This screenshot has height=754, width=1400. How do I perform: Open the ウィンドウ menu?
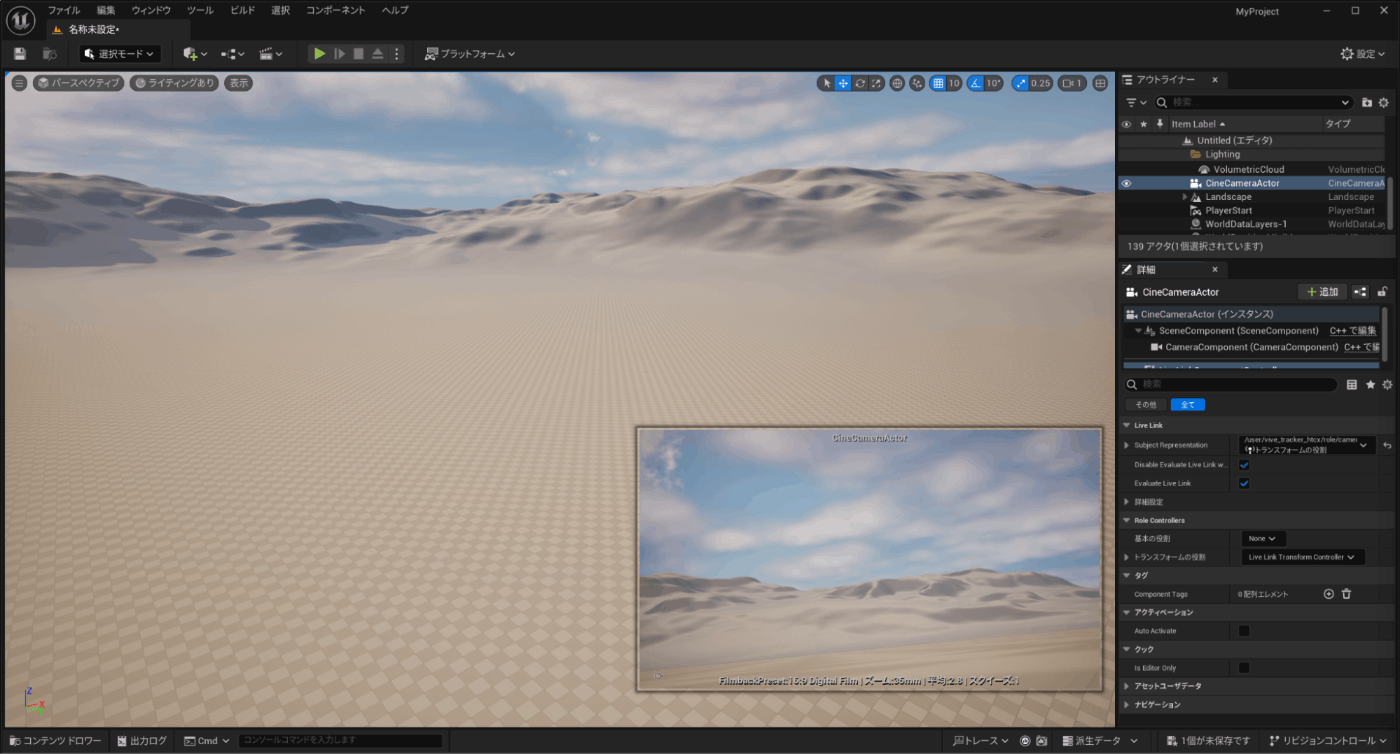[x=151, y=10]
